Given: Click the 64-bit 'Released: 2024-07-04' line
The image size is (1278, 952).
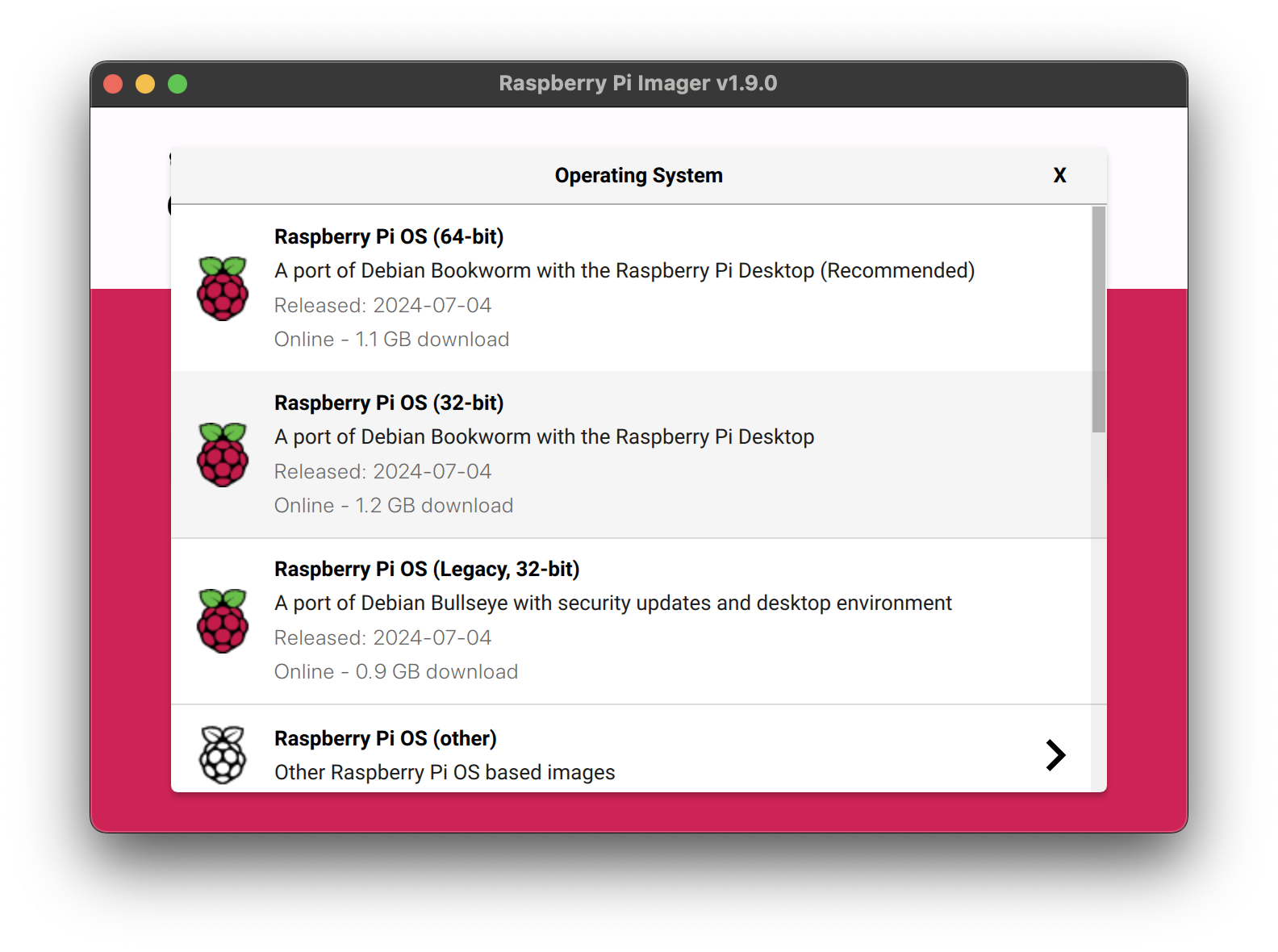Looking at the screenshot, I should click(382, 305).
